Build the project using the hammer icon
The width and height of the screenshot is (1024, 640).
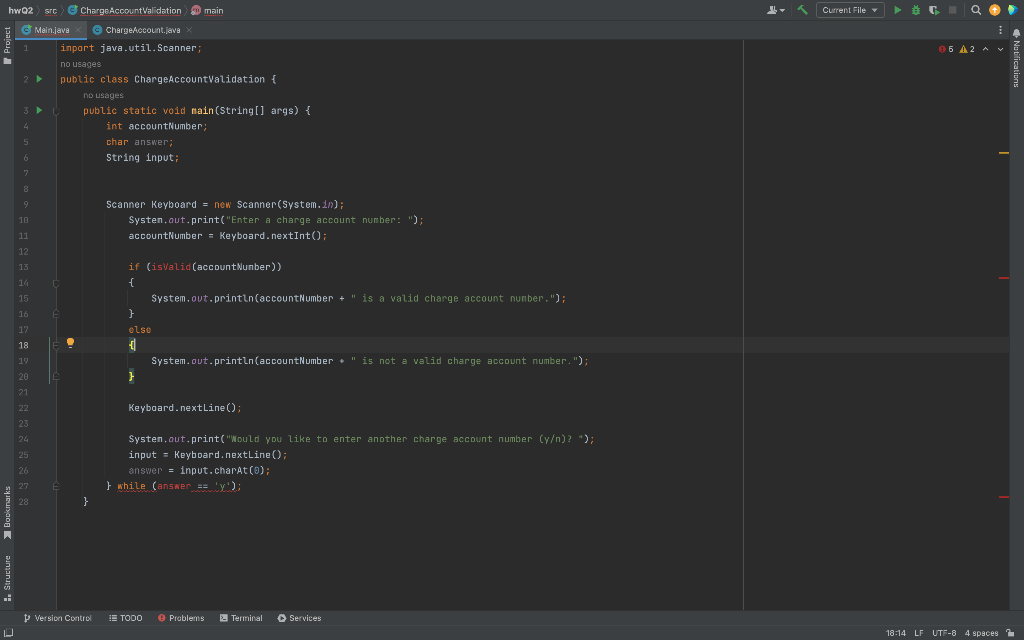pos(800,8)
